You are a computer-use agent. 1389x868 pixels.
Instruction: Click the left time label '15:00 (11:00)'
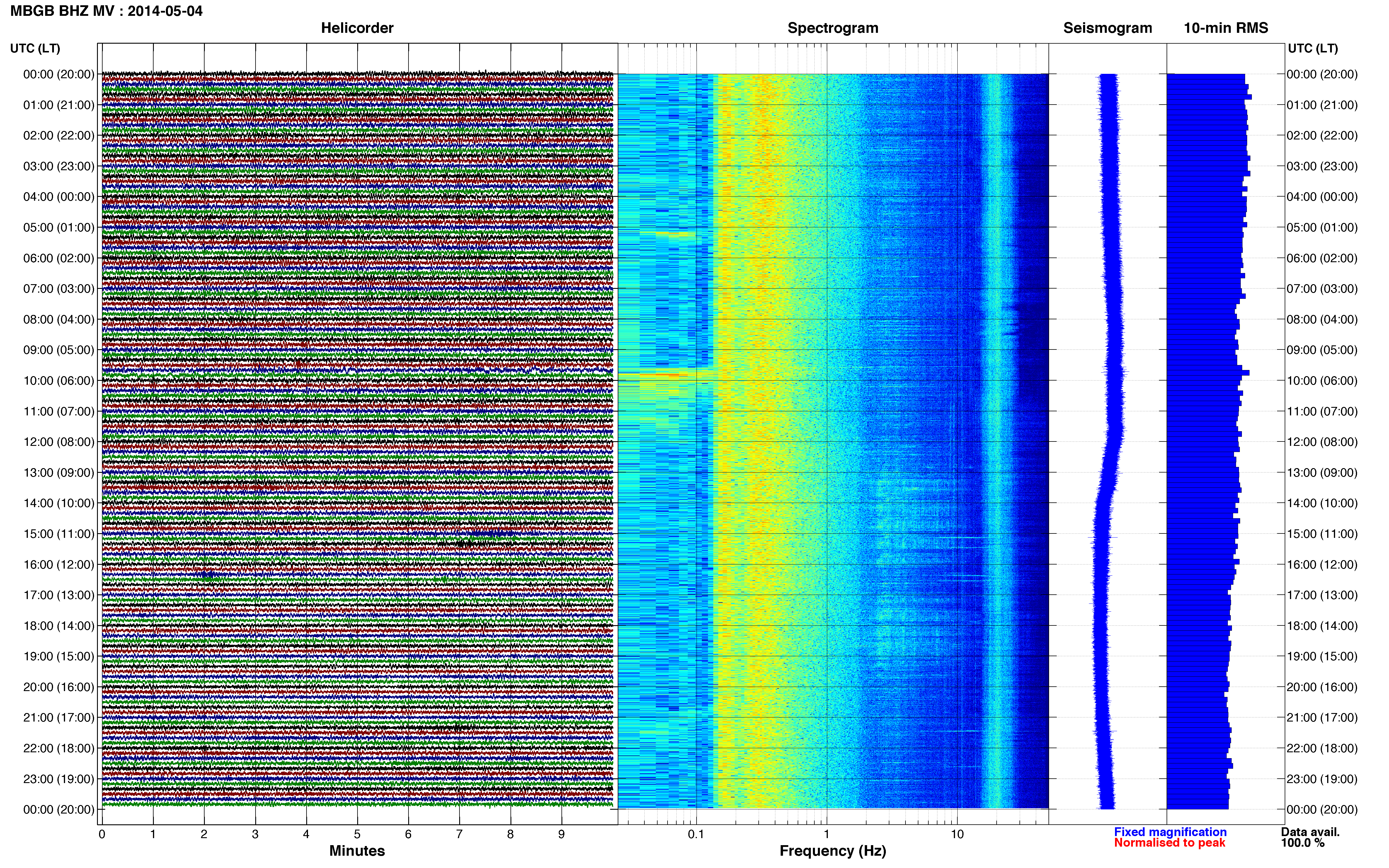coord(59,534)
